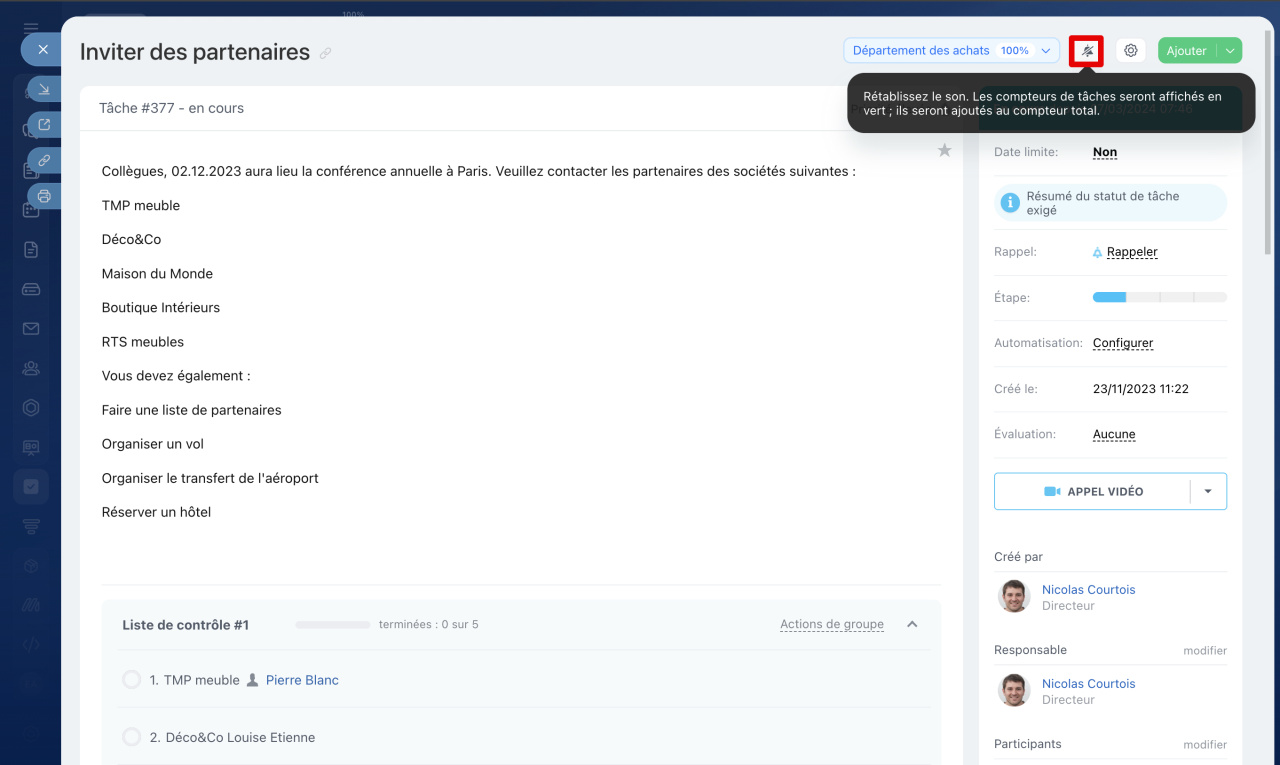Click the muted sound icon in header

(x=1086, y=51)
